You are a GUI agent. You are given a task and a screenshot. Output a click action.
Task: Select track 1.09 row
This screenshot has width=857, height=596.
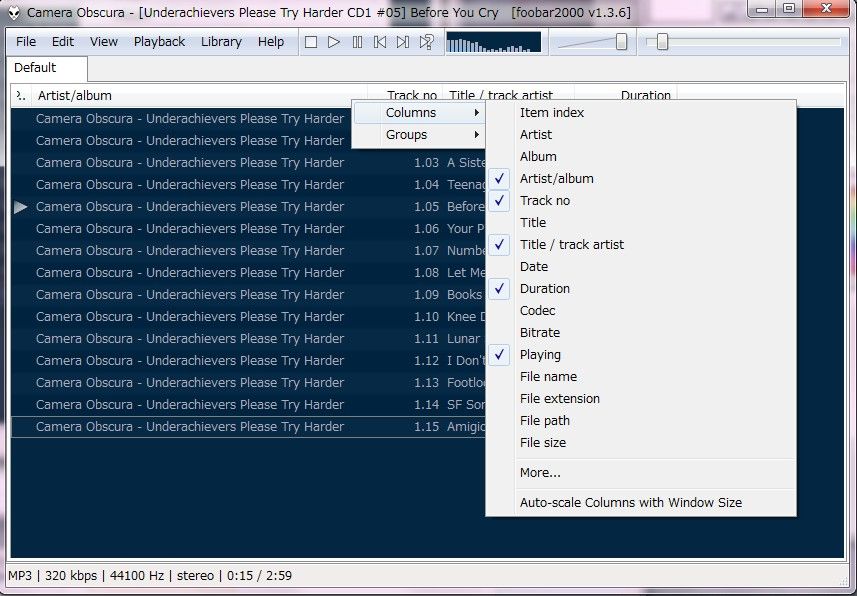point(249,295)
